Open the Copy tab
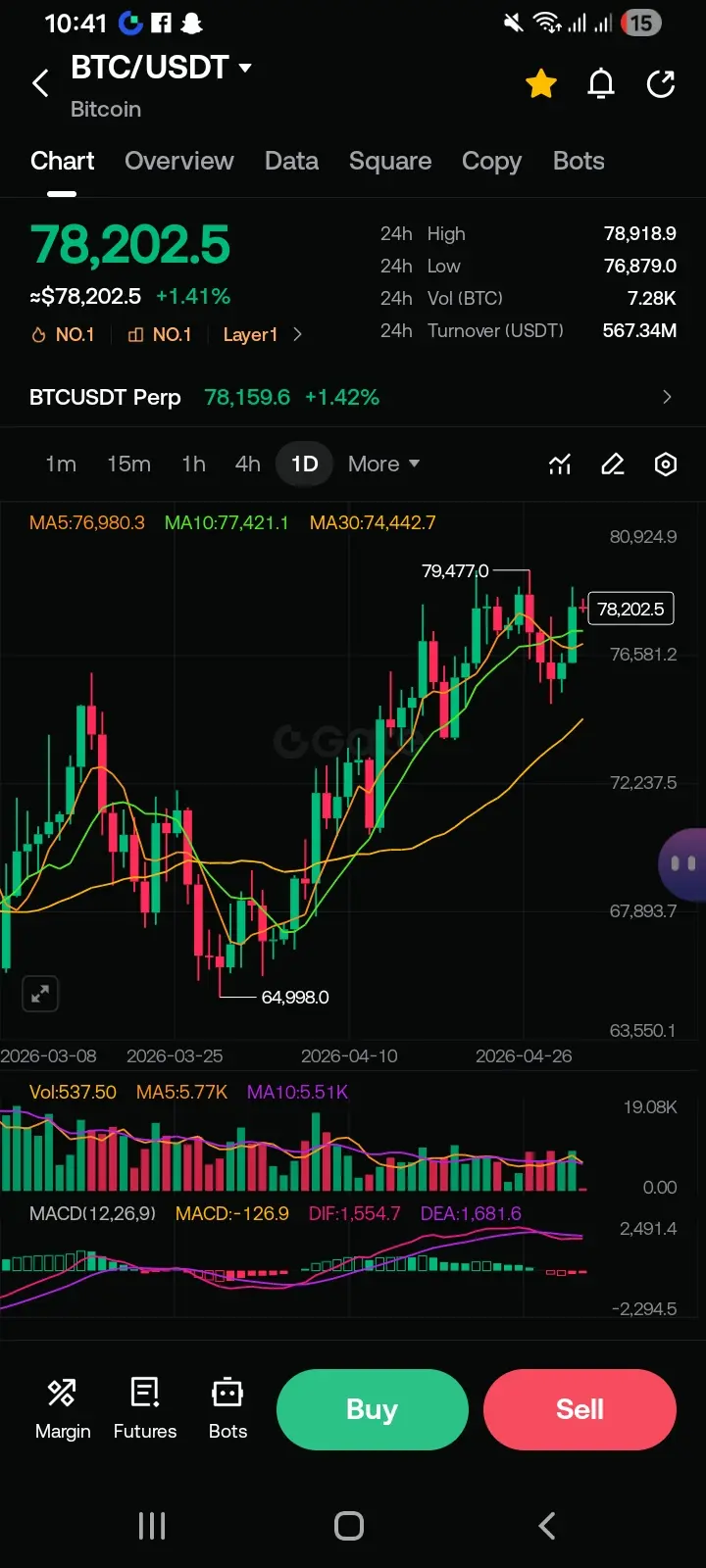 point(491,161)
